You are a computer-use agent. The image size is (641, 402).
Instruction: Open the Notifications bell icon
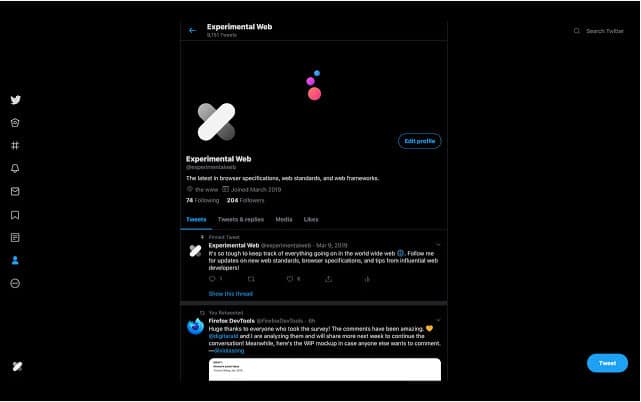point(15,168)
